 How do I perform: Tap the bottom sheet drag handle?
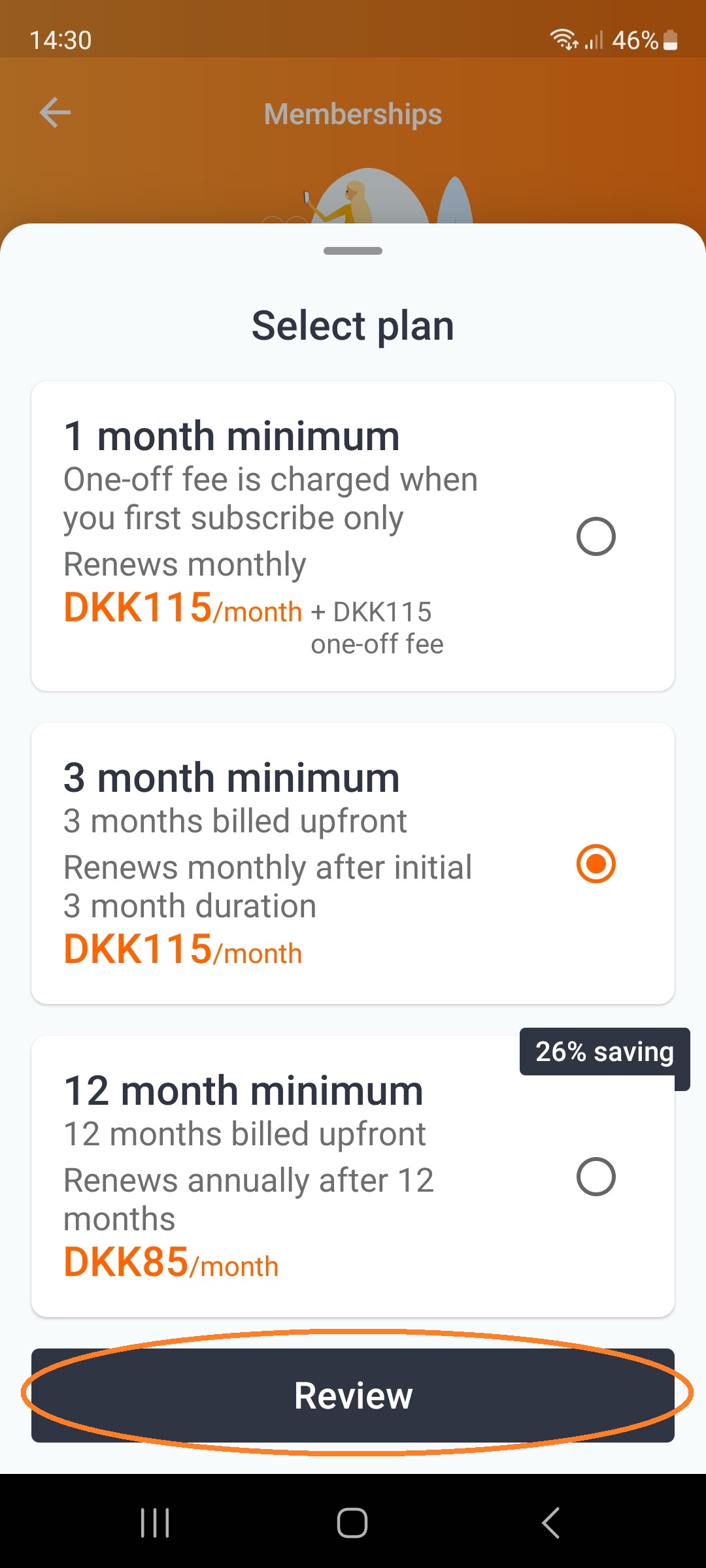coord(353,251)
